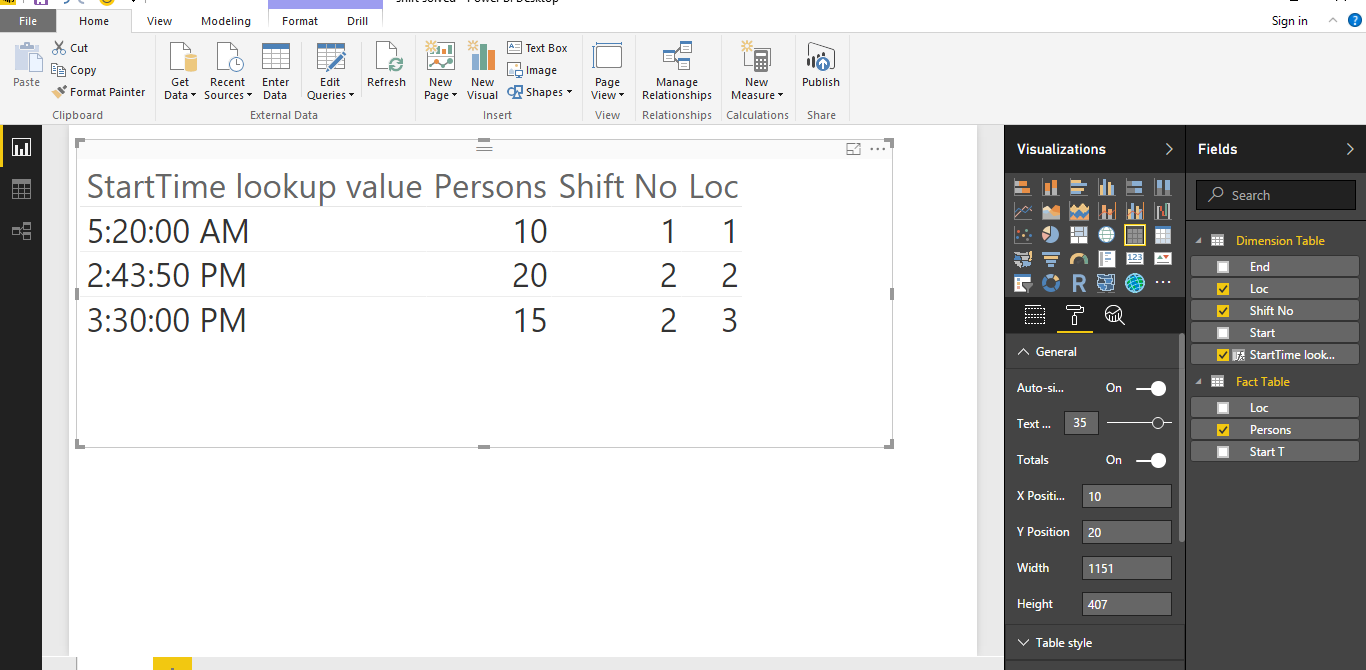Adjust the Text size slider
Viewport: 1366px width, 670px height.
pyautogui.click(x=1159, y=424)
